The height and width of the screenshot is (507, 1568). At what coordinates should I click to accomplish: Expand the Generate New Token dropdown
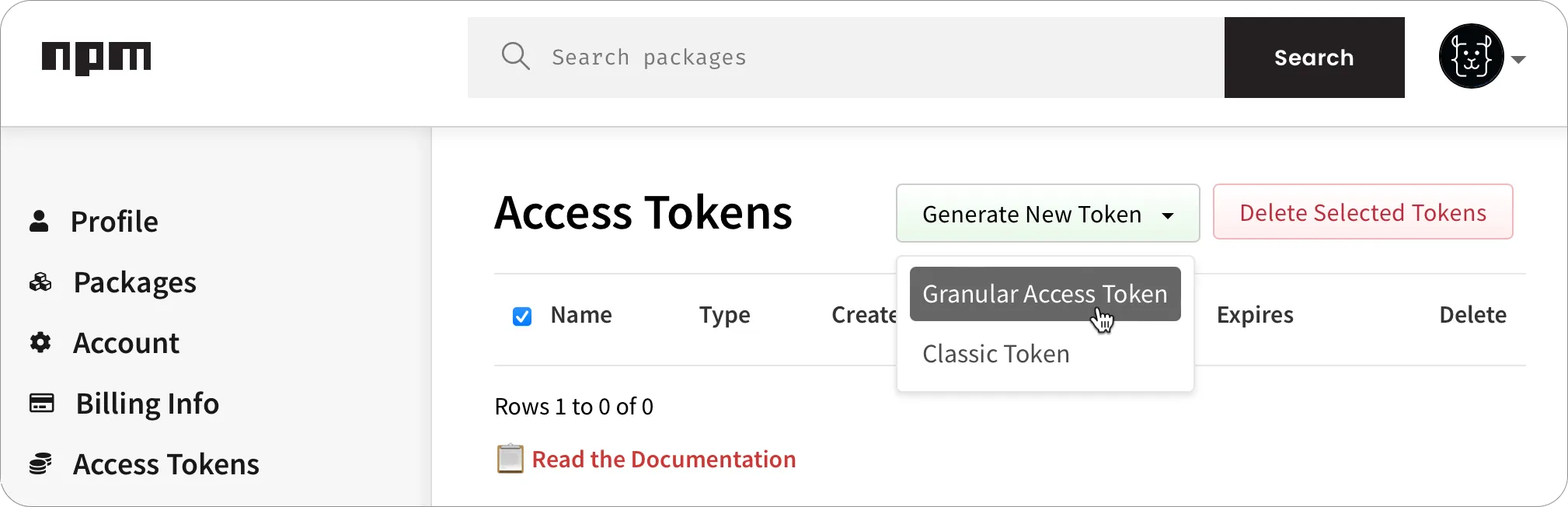[x=1047, y=213]
